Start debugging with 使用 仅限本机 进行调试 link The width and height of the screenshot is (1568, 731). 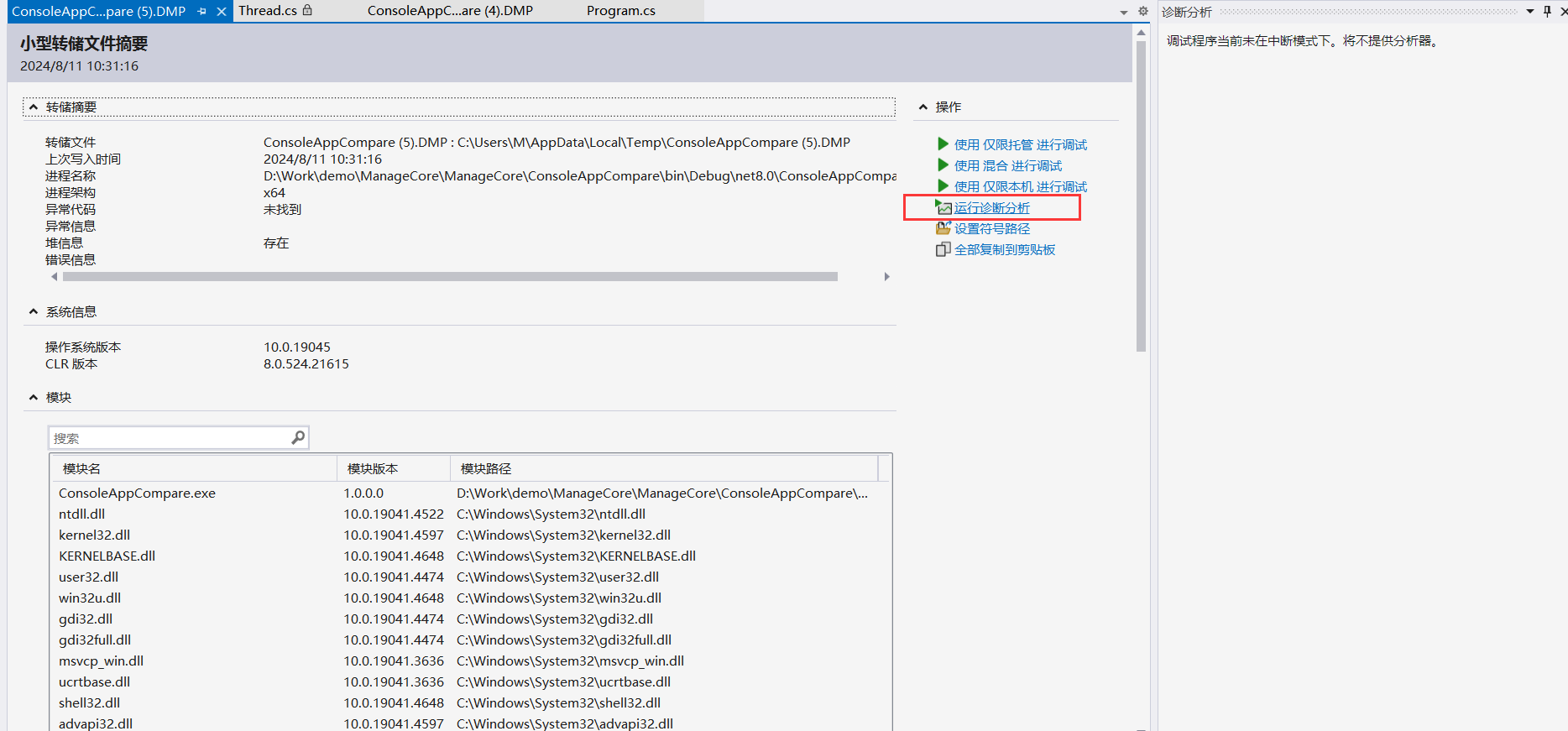(x=1021, y=186)
